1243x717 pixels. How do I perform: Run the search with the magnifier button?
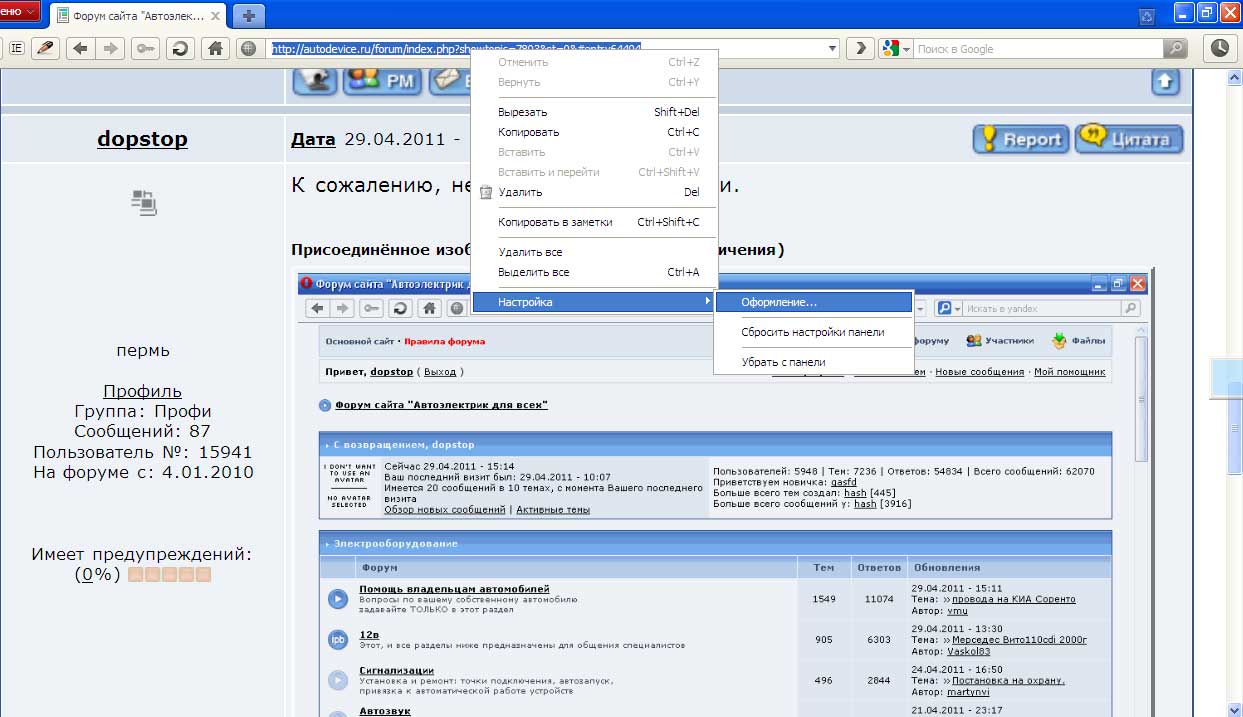tap(1176, 48)
